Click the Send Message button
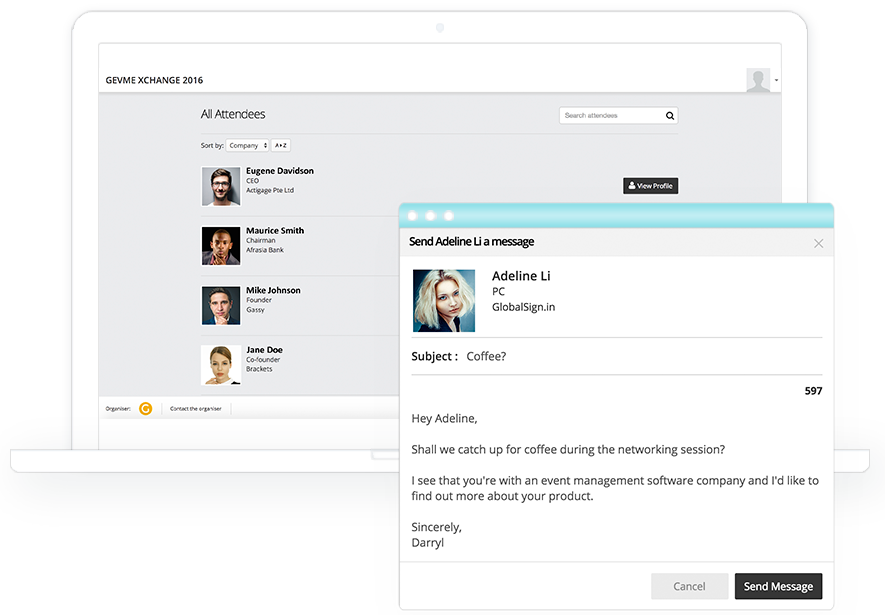Image resolution: width=885 pixels, height=615 pixels. click(x=778, y=586)
